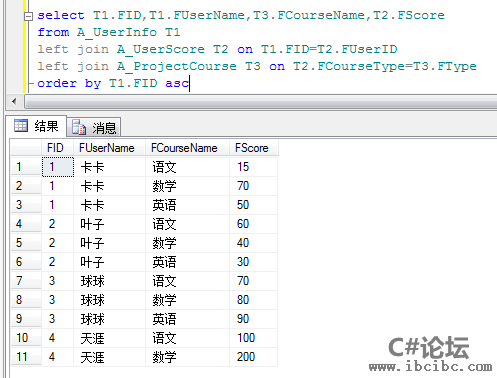Viewport: 497px width, 378px height.
Task: Select the FUserName column header
Action: point(109,148)
